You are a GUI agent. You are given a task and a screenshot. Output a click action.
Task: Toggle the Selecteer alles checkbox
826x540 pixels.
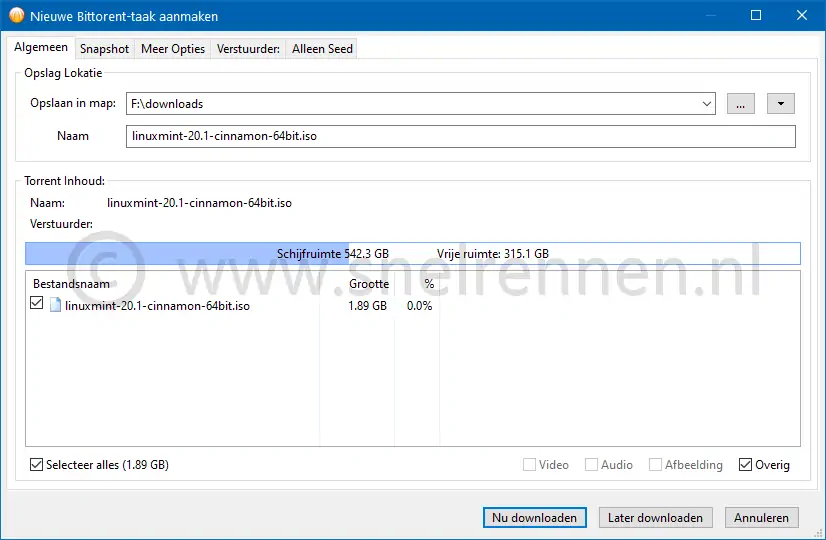click(x=36, y=465)
